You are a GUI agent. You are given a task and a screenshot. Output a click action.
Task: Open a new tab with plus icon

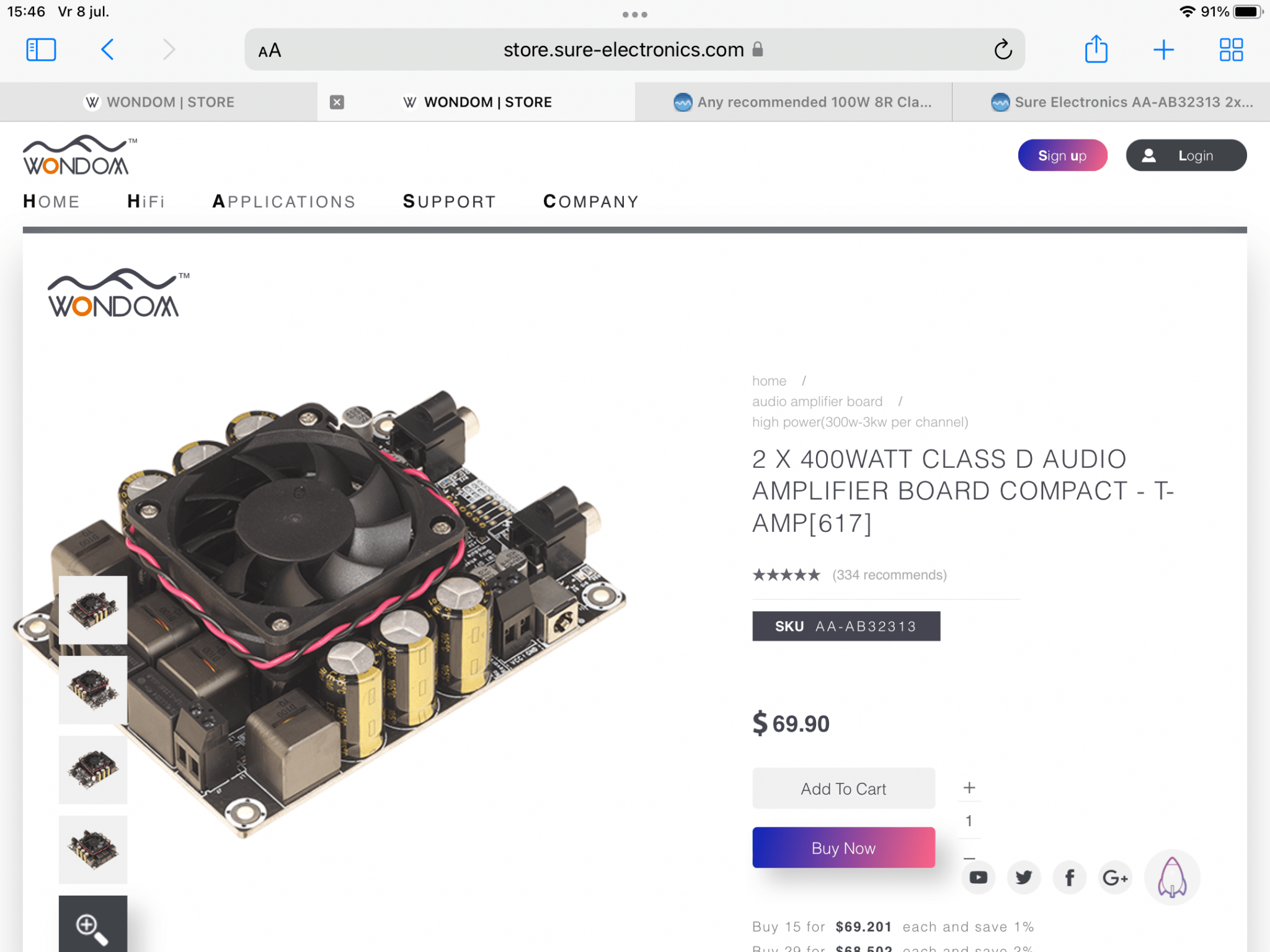pyautogui.click(x=1163, y=50)
